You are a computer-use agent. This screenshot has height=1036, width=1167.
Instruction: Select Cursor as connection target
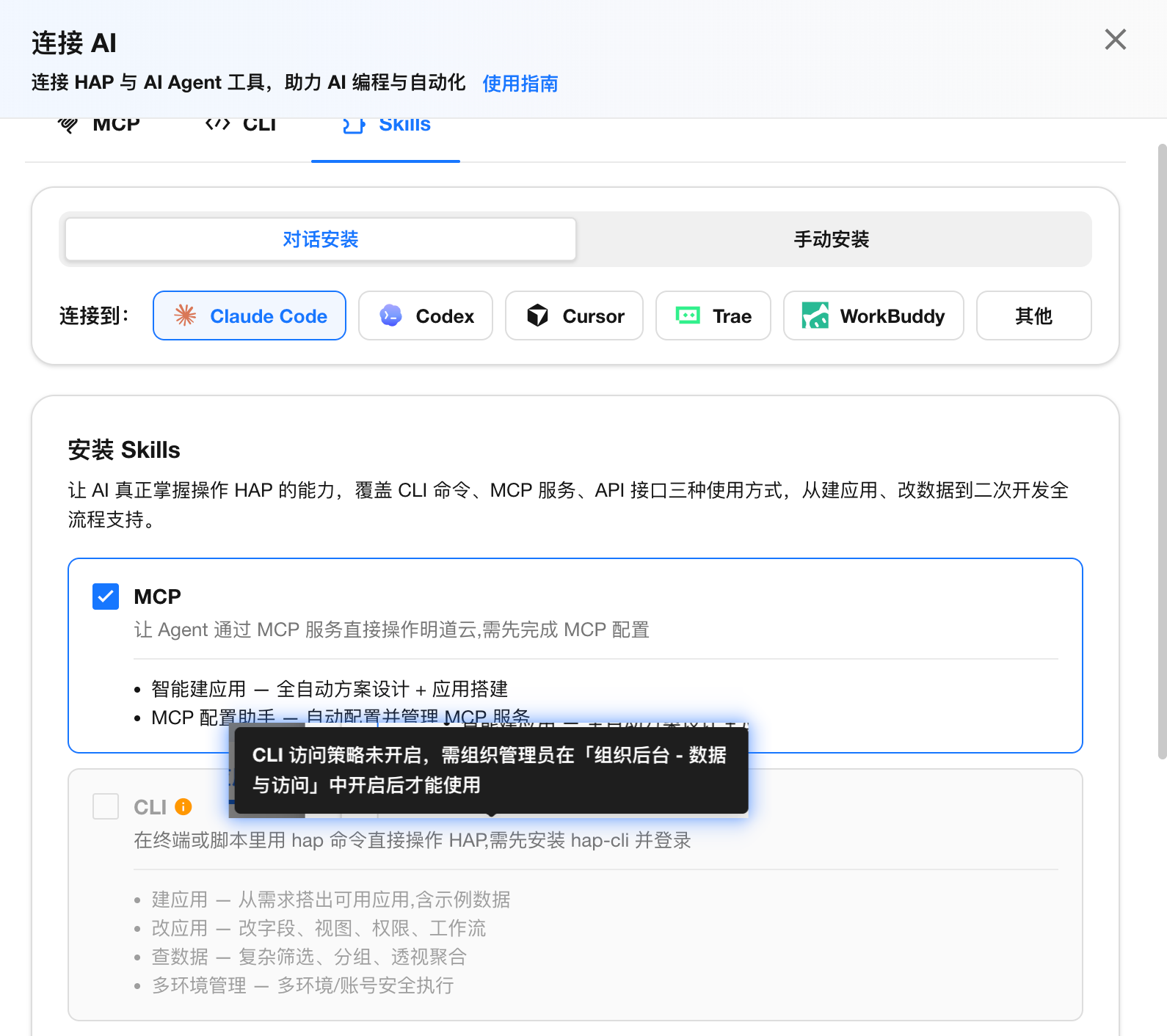(x=574, y=315)
